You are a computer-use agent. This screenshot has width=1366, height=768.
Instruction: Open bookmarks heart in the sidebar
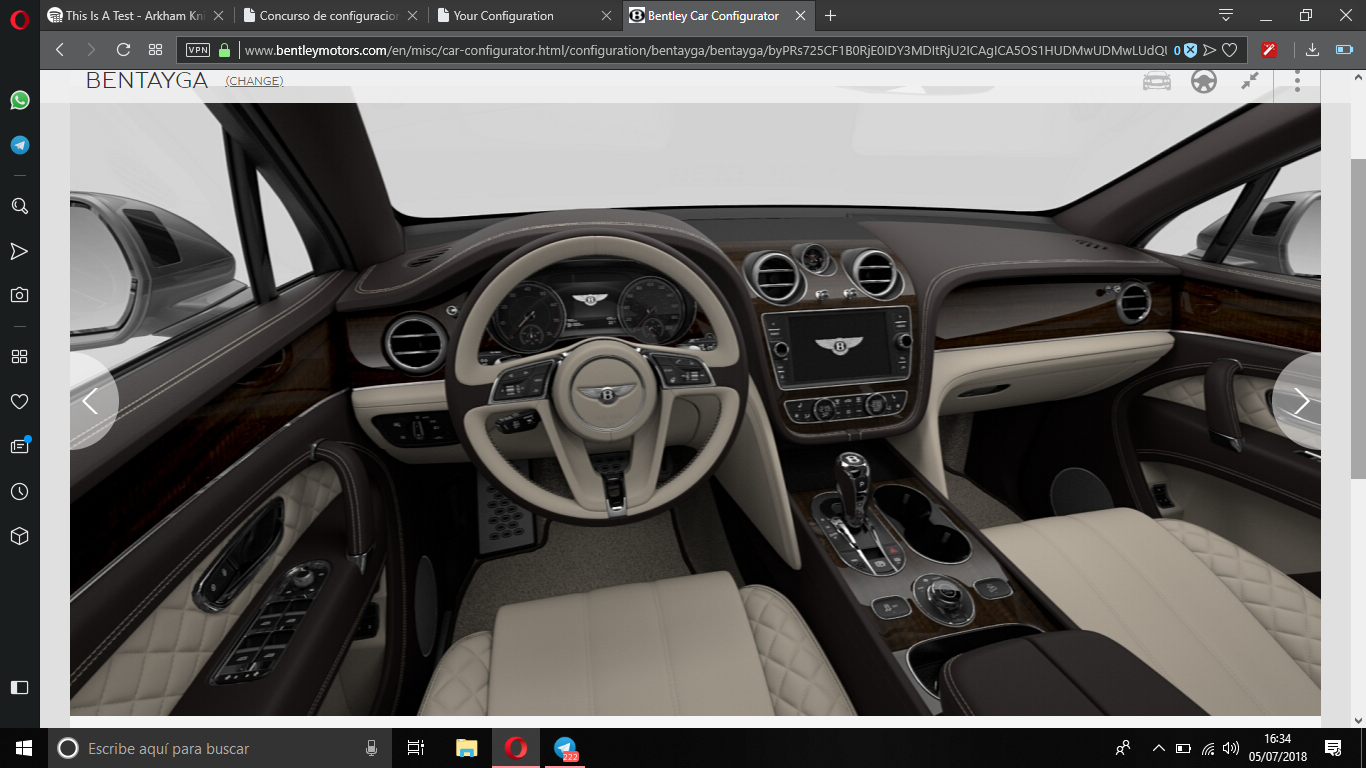[x=19, y=401]
